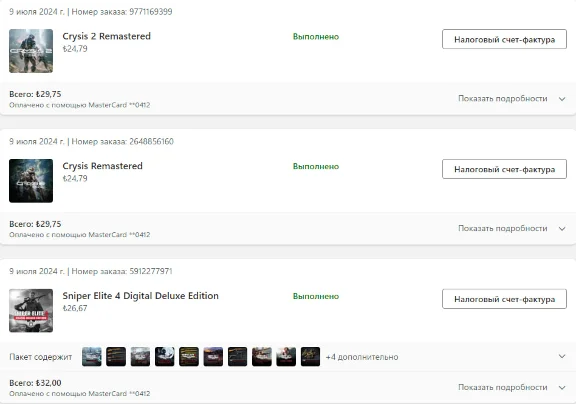Open tax invoice for Crysis Remastered

(x=504, y=169)
